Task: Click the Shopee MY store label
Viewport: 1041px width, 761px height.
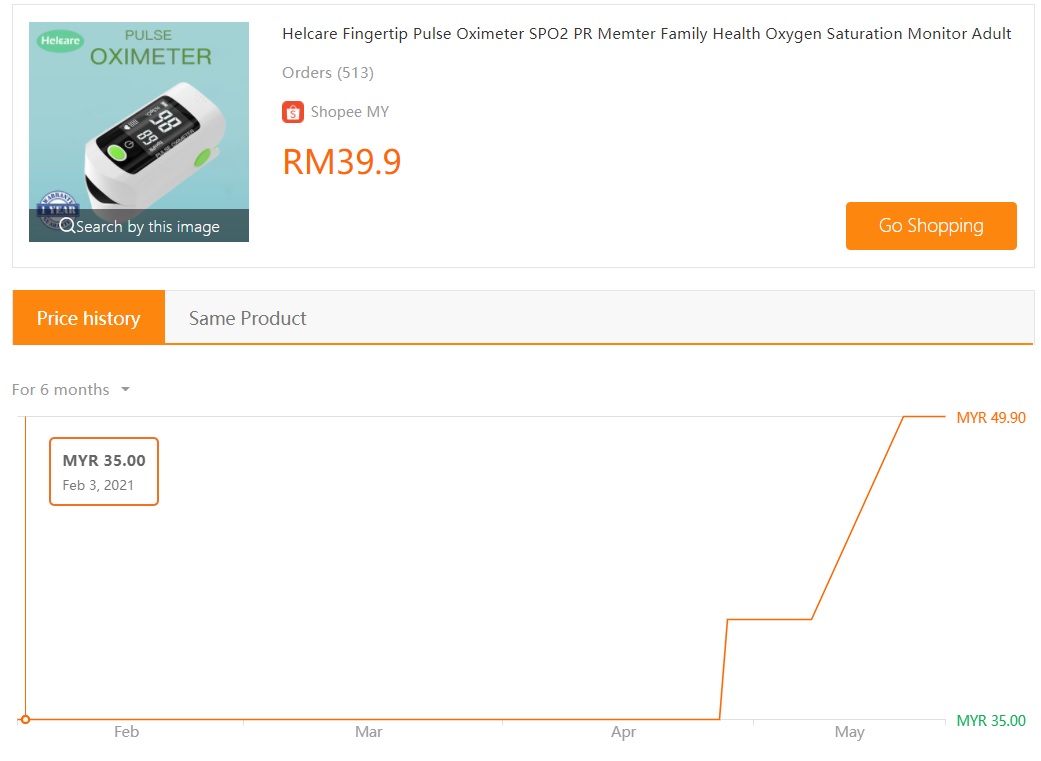Action: tap(350, 112)
